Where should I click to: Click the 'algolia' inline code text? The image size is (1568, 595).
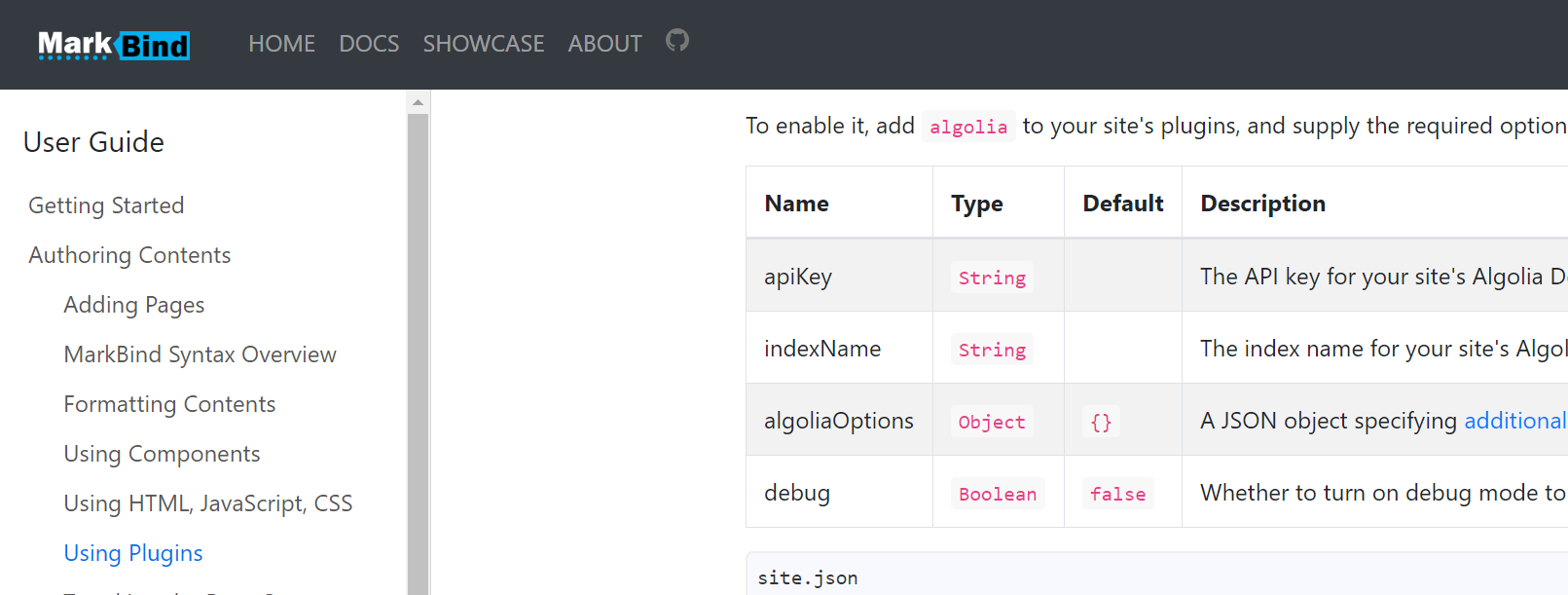pos(967,127)
